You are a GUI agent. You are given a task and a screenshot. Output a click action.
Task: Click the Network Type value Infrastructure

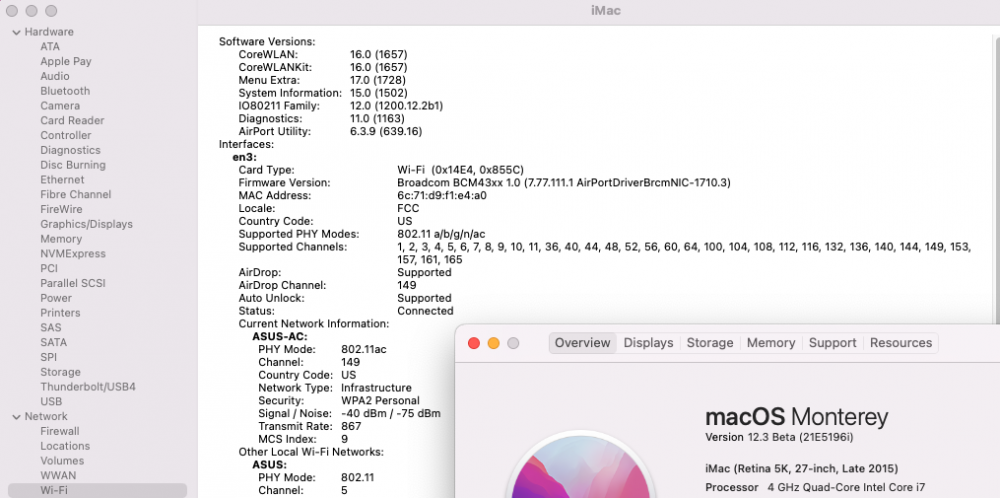[376, 388]
